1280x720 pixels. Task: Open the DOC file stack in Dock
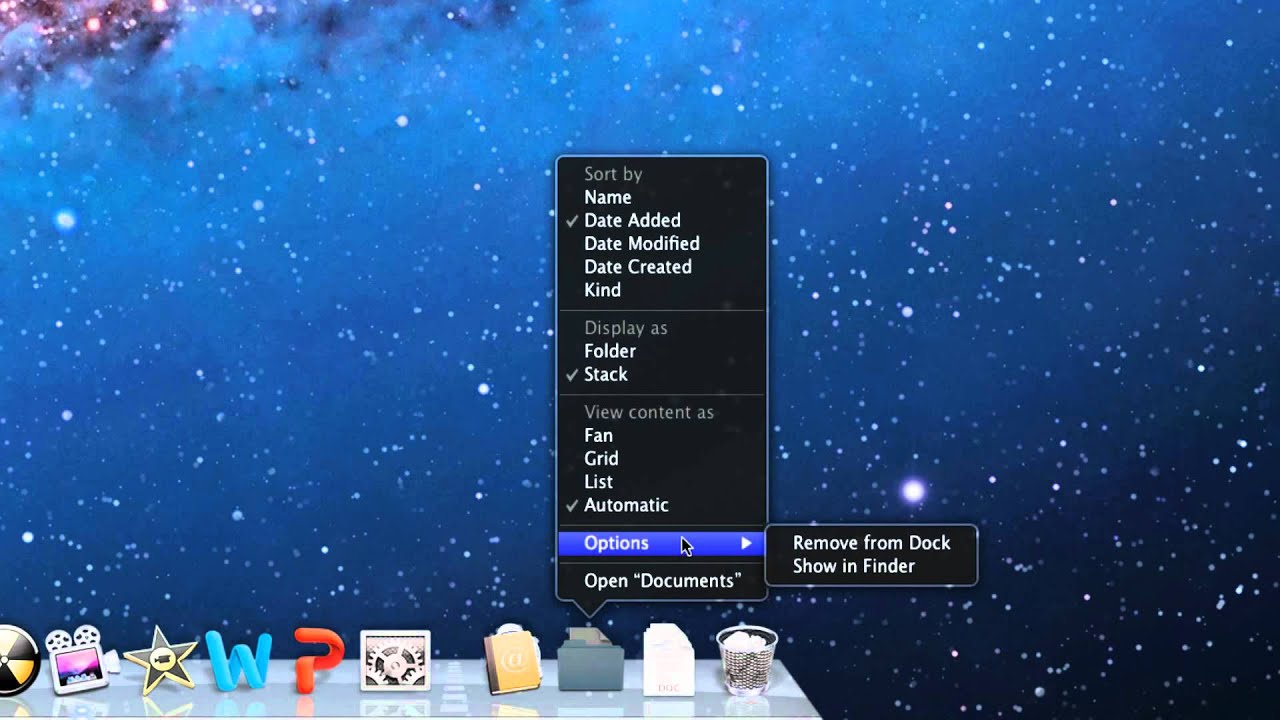[x=668, y=658]
